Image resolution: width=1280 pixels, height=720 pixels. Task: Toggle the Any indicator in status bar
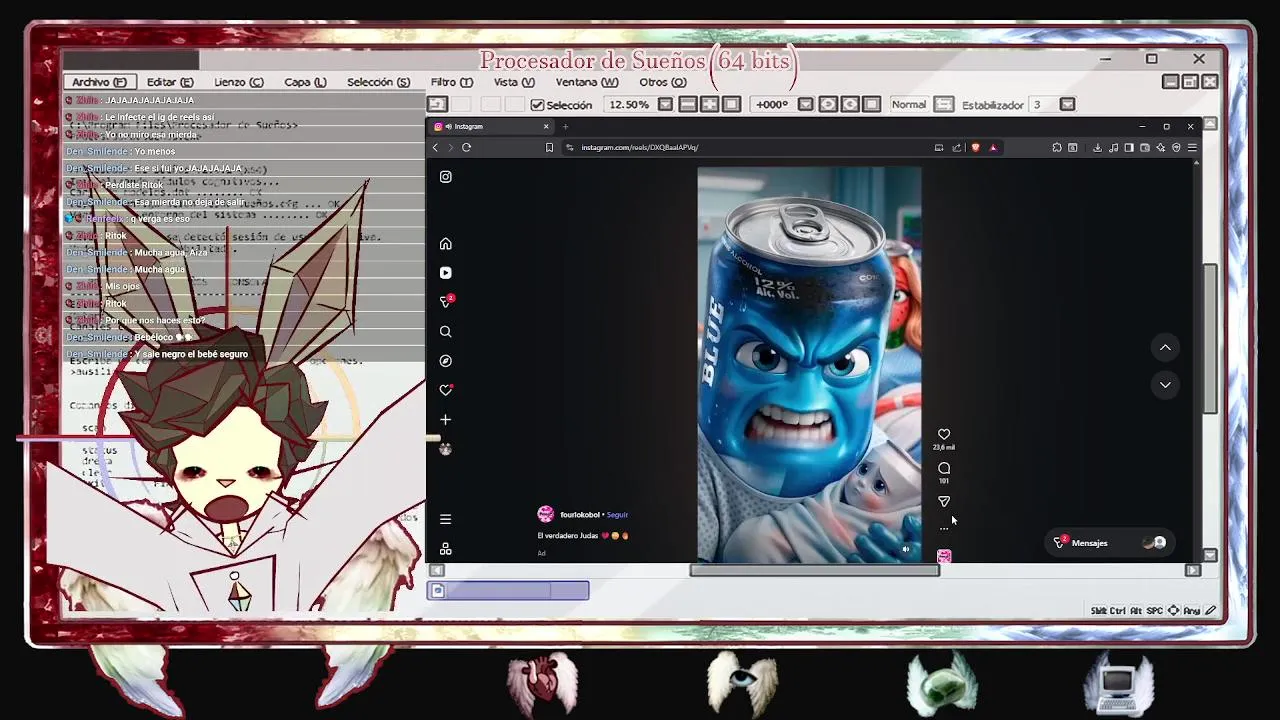click(x=1192, y=610)
